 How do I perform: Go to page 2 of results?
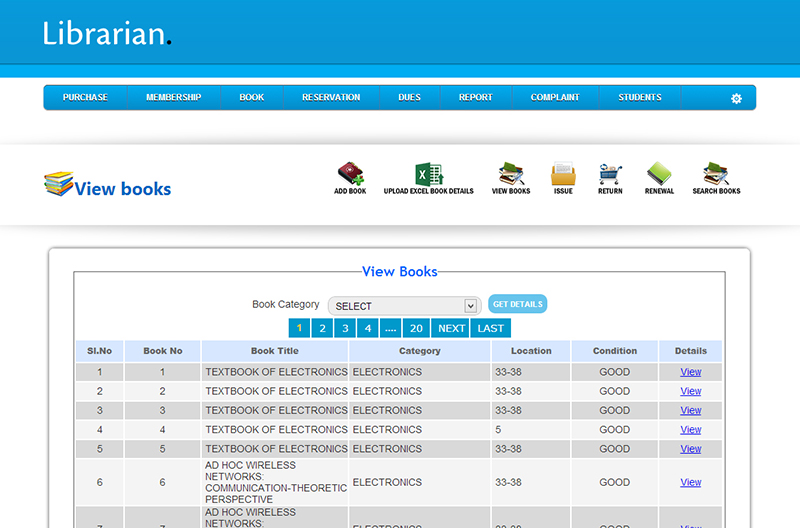pyautogui.click(x=322, y=328)
